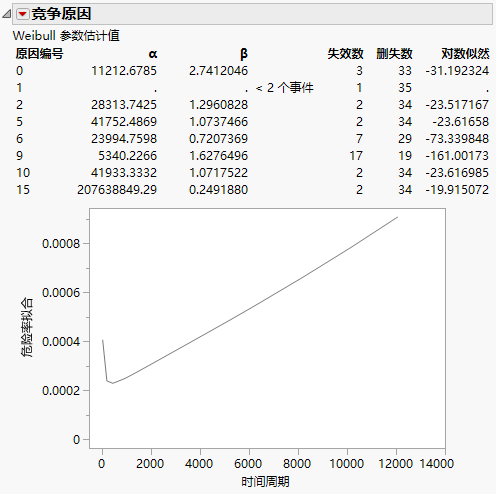Select log-likelihood value -23.61658
Image resolution: width=496 pixels, height=494 pixels.
point(461,122)
